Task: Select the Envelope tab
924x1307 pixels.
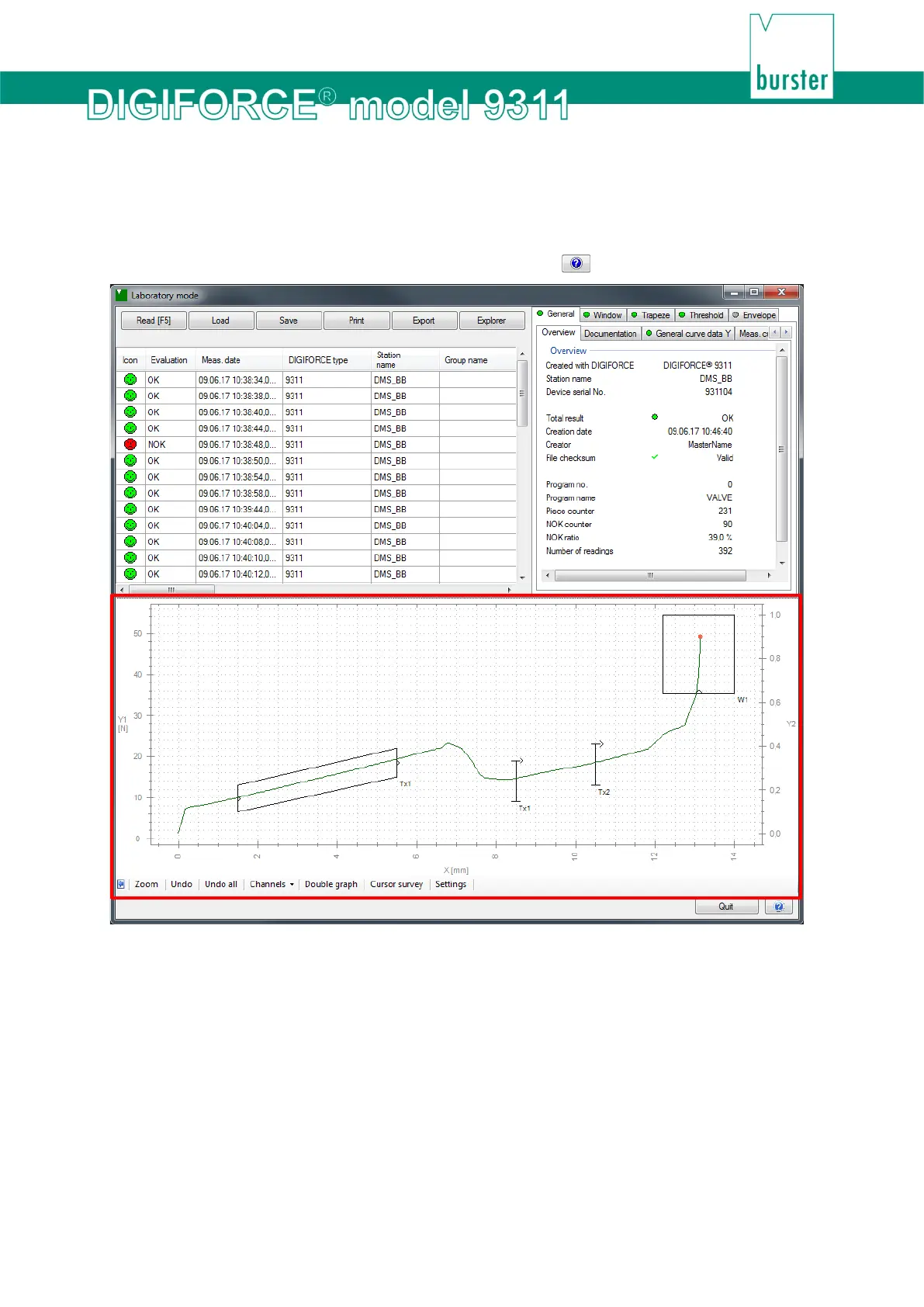Action: click(754, 315)
